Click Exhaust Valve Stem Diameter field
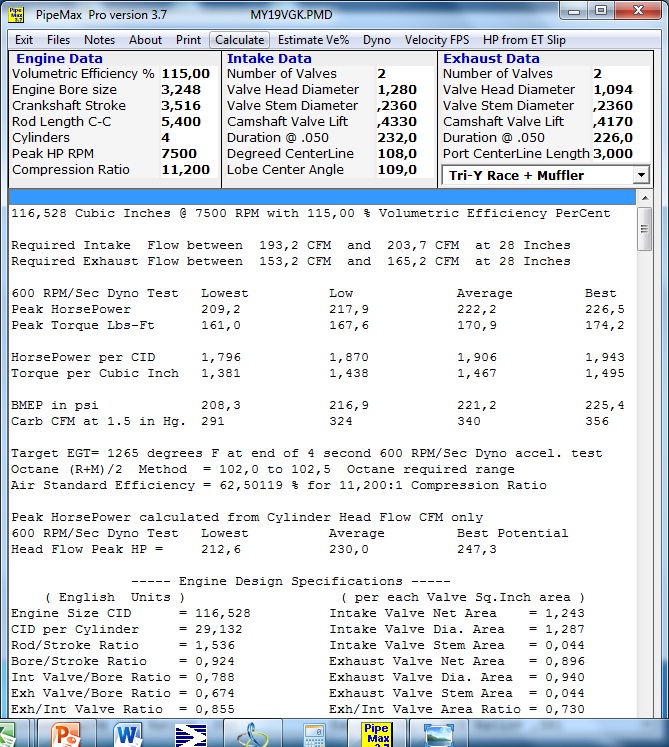The height and width of the screenshot is (747, 669). point(621,106)
